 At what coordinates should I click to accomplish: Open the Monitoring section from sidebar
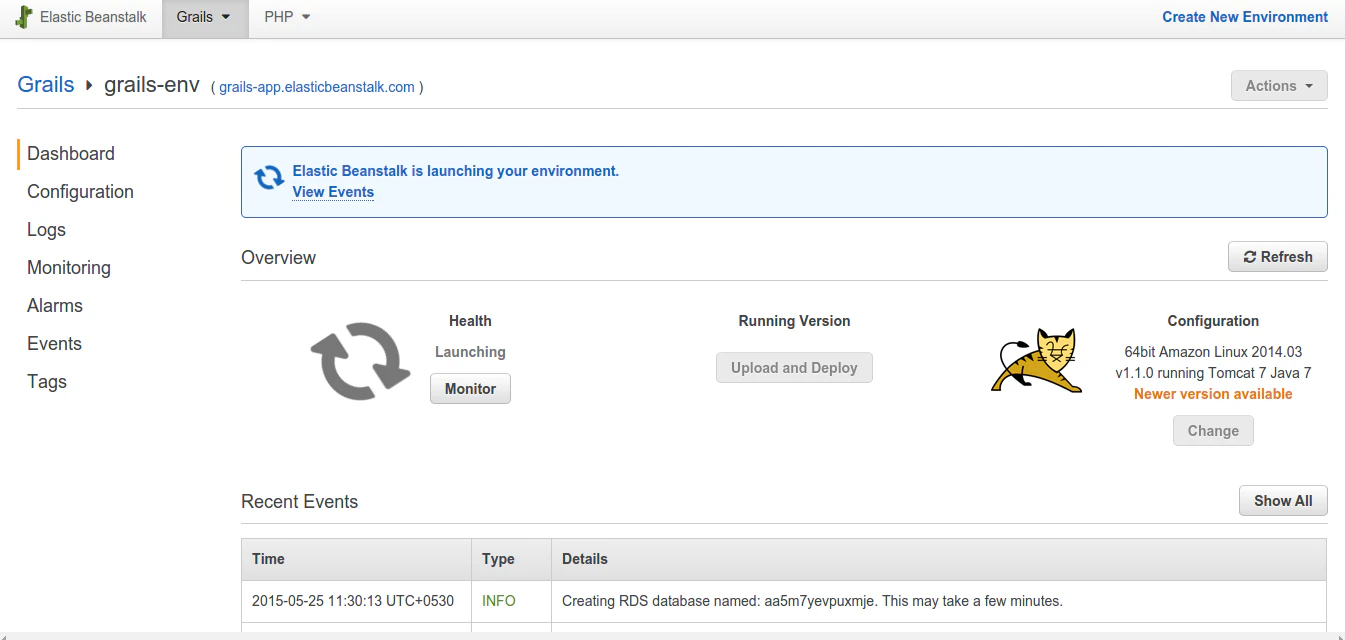(68, 267)
